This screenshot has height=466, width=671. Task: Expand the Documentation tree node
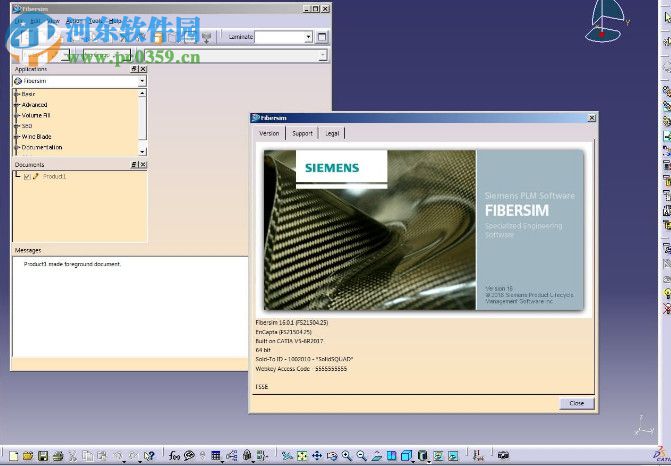17,148
